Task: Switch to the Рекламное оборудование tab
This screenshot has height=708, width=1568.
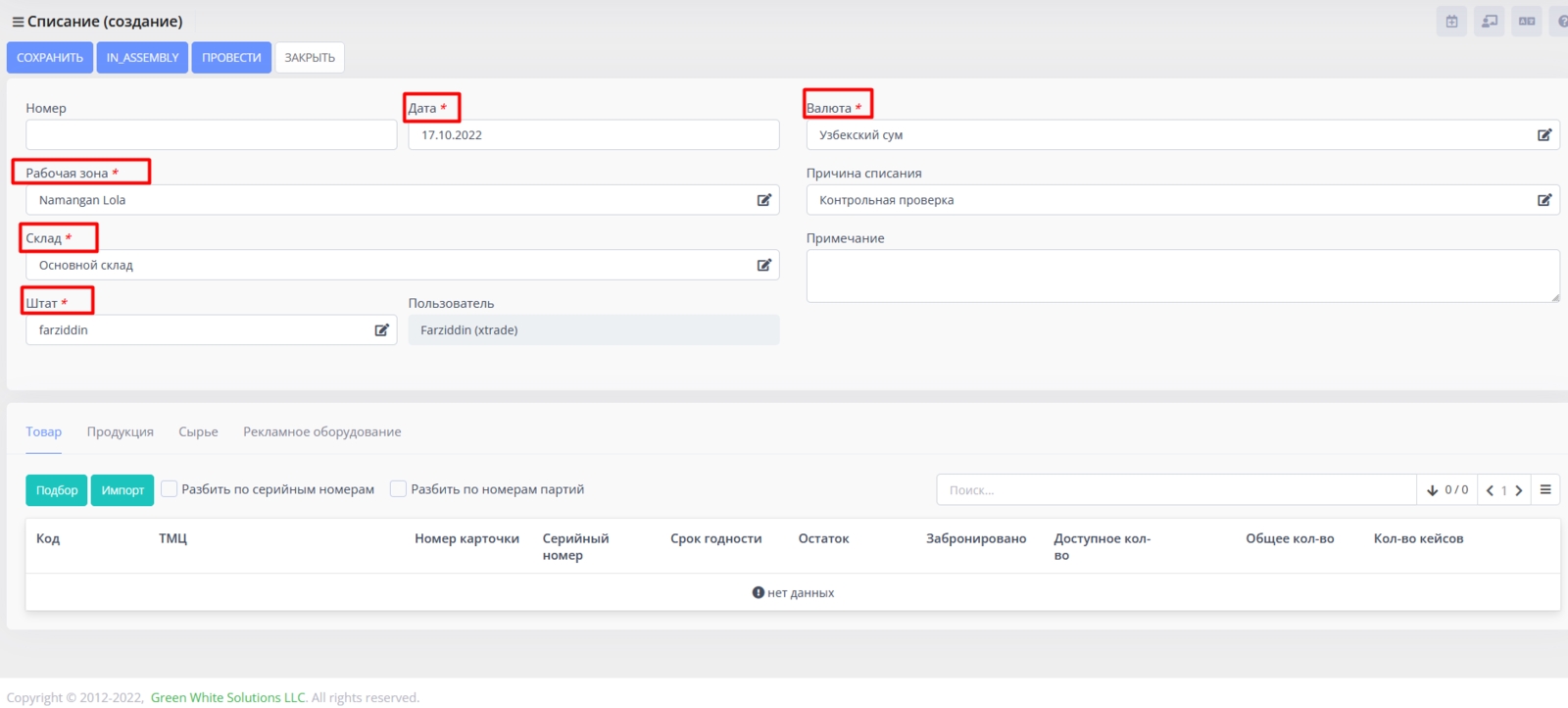Action: [321, 431]
